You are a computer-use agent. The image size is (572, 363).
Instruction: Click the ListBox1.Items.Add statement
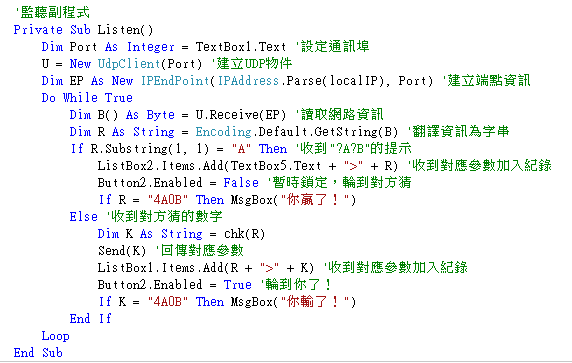click(206, 268)
